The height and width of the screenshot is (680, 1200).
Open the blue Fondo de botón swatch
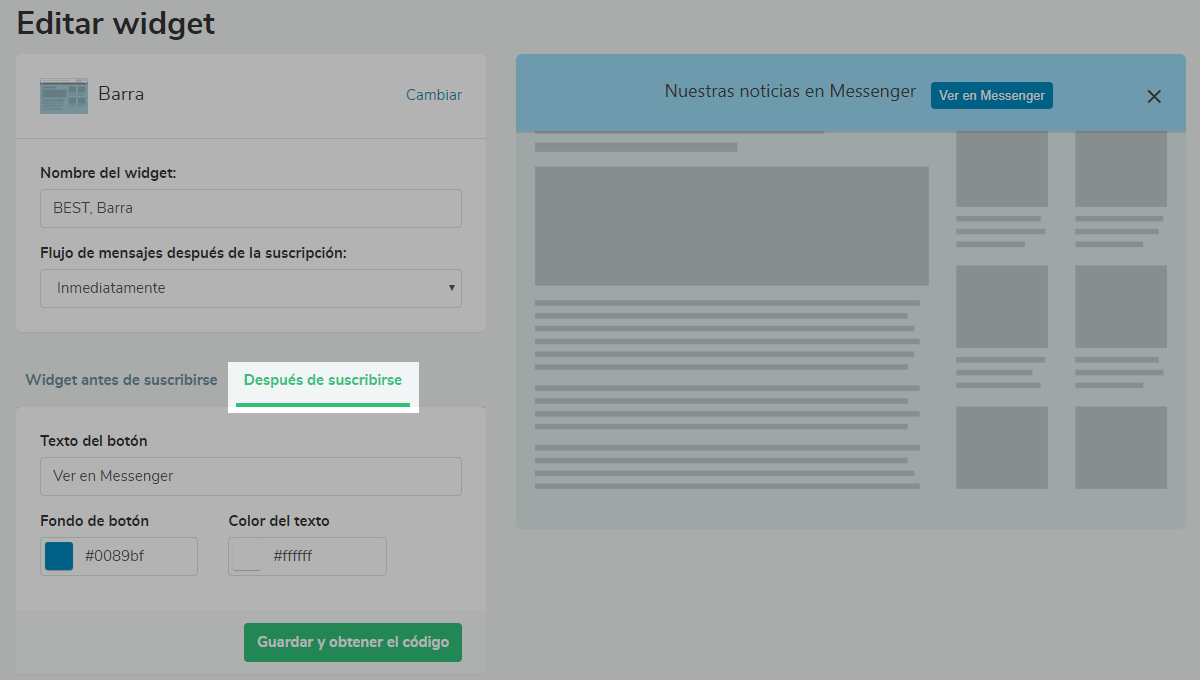coord(59,556)
